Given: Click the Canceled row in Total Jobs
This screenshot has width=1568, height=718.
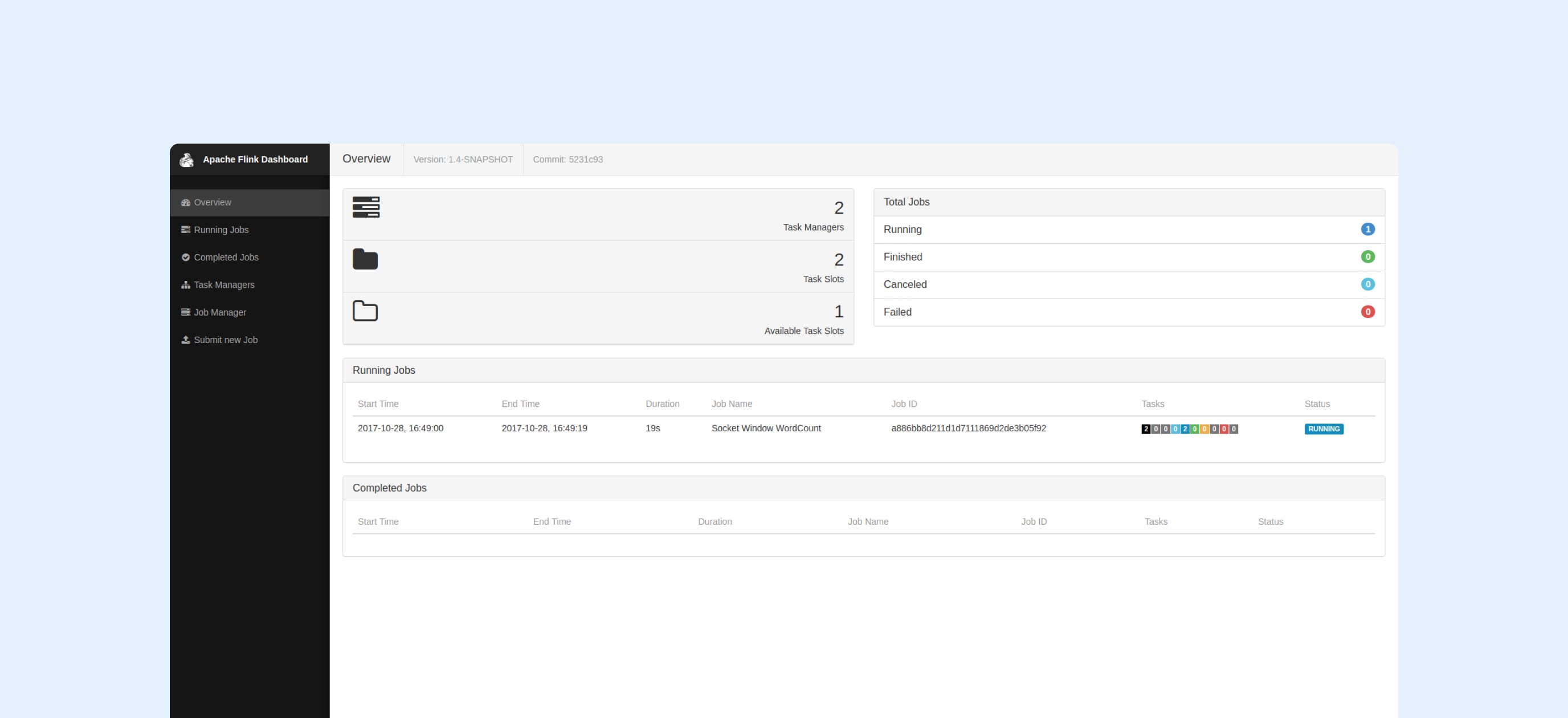Looking at the screenshot, I should (x=1129, y=284).
